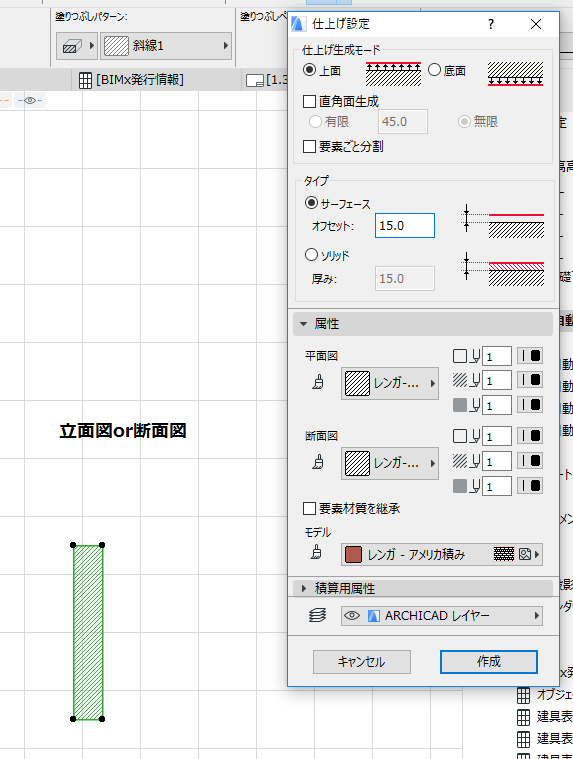Image resolution: width=573 pixels, height=759 pixels.
Task: Click the モデル paintbrush icon
Action: coord(317,552)
